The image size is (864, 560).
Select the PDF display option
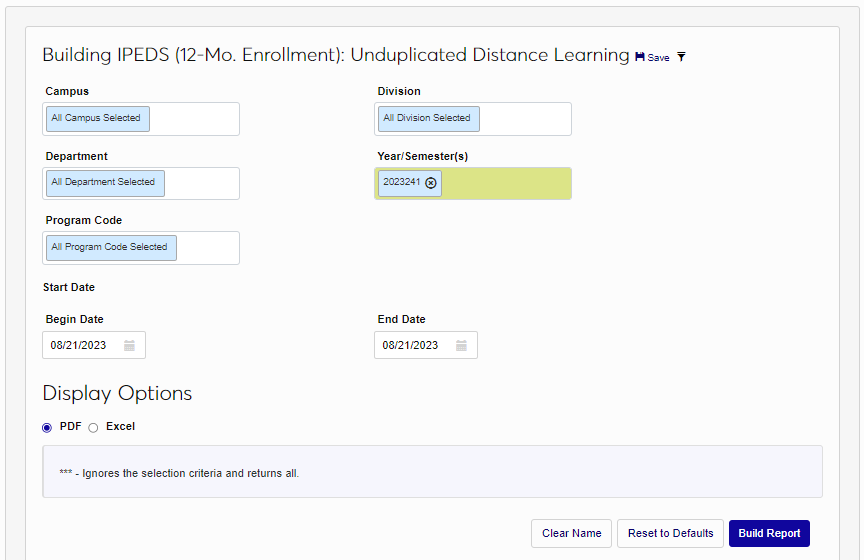click(47, 428)
